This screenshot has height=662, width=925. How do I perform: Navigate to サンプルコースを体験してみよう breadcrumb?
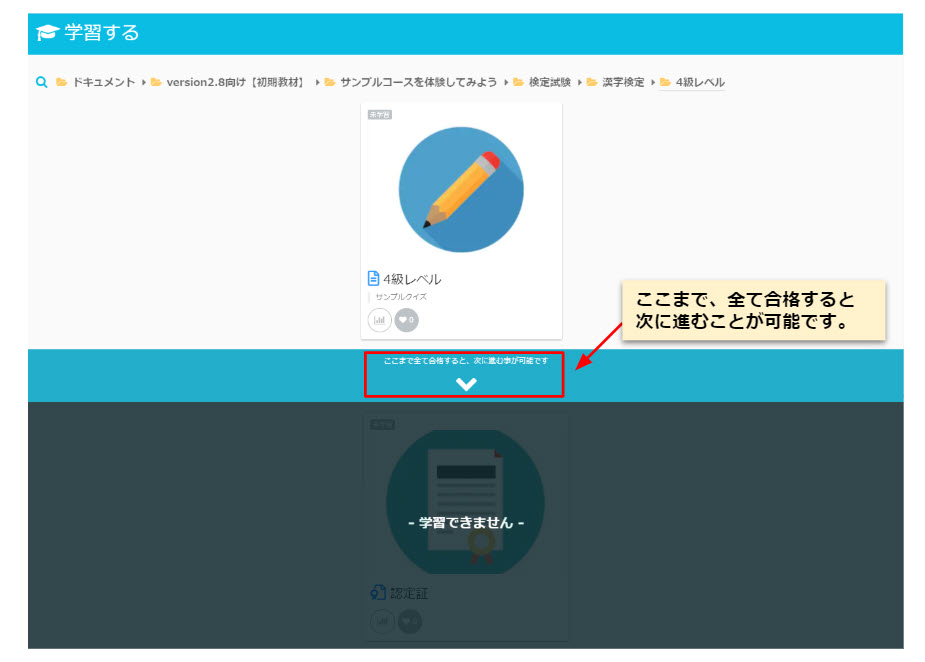coord(418,82)
